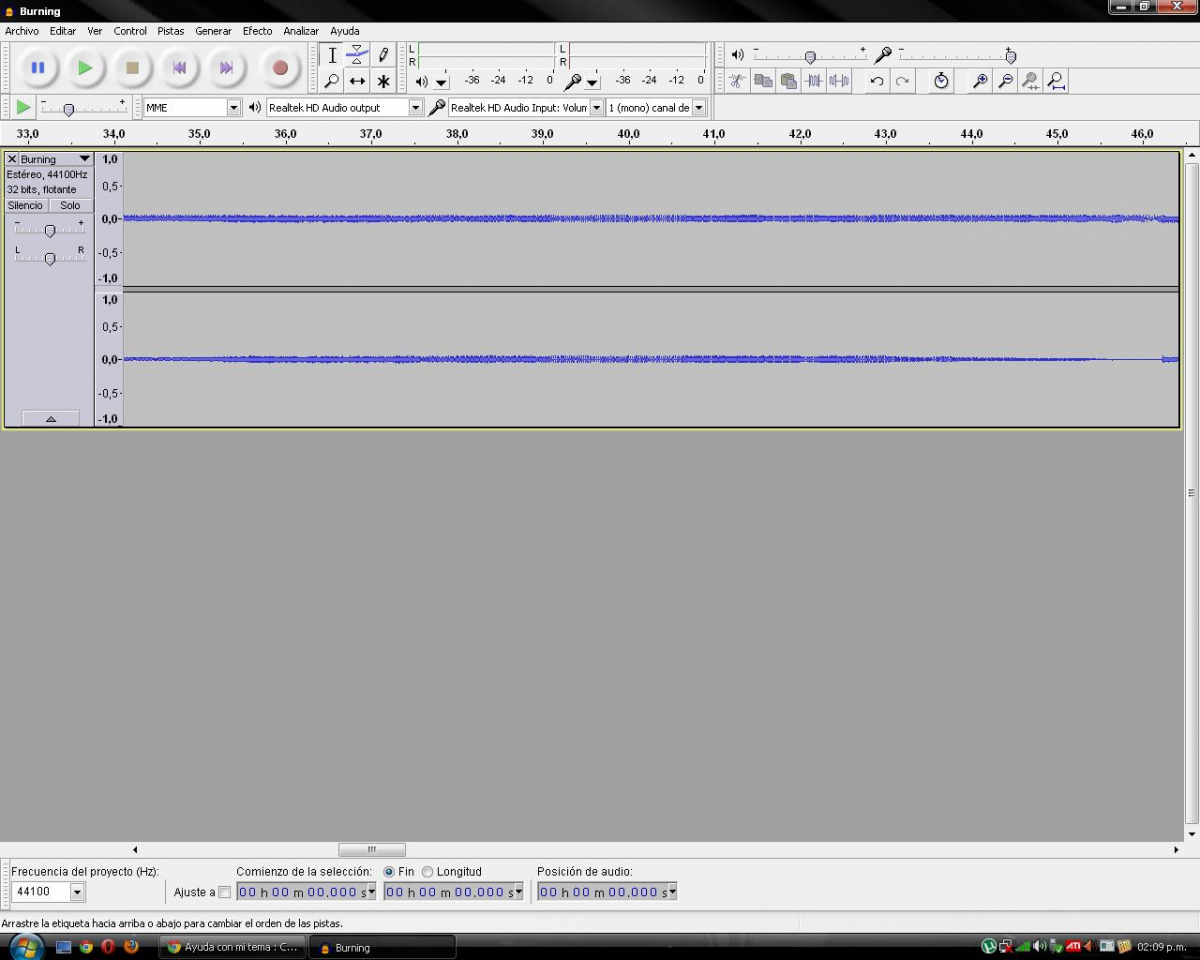Mute the track with Silencio button
The width and height of the screenshot is (1200, 960).
pyautogui.click(x=26, y=205)
